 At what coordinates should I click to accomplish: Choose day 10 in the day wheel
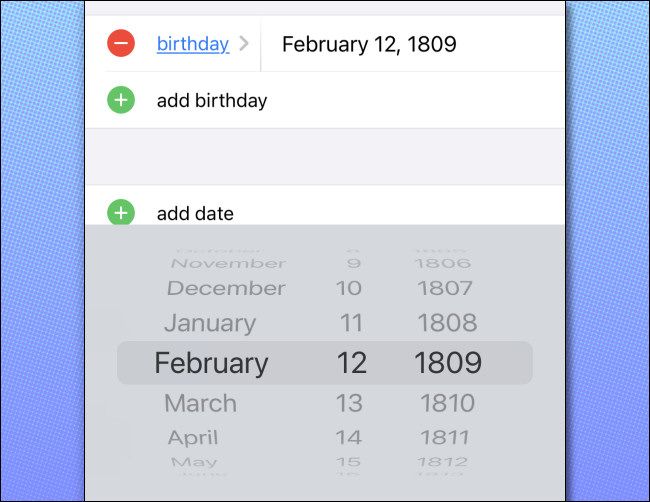coord(349,288)
